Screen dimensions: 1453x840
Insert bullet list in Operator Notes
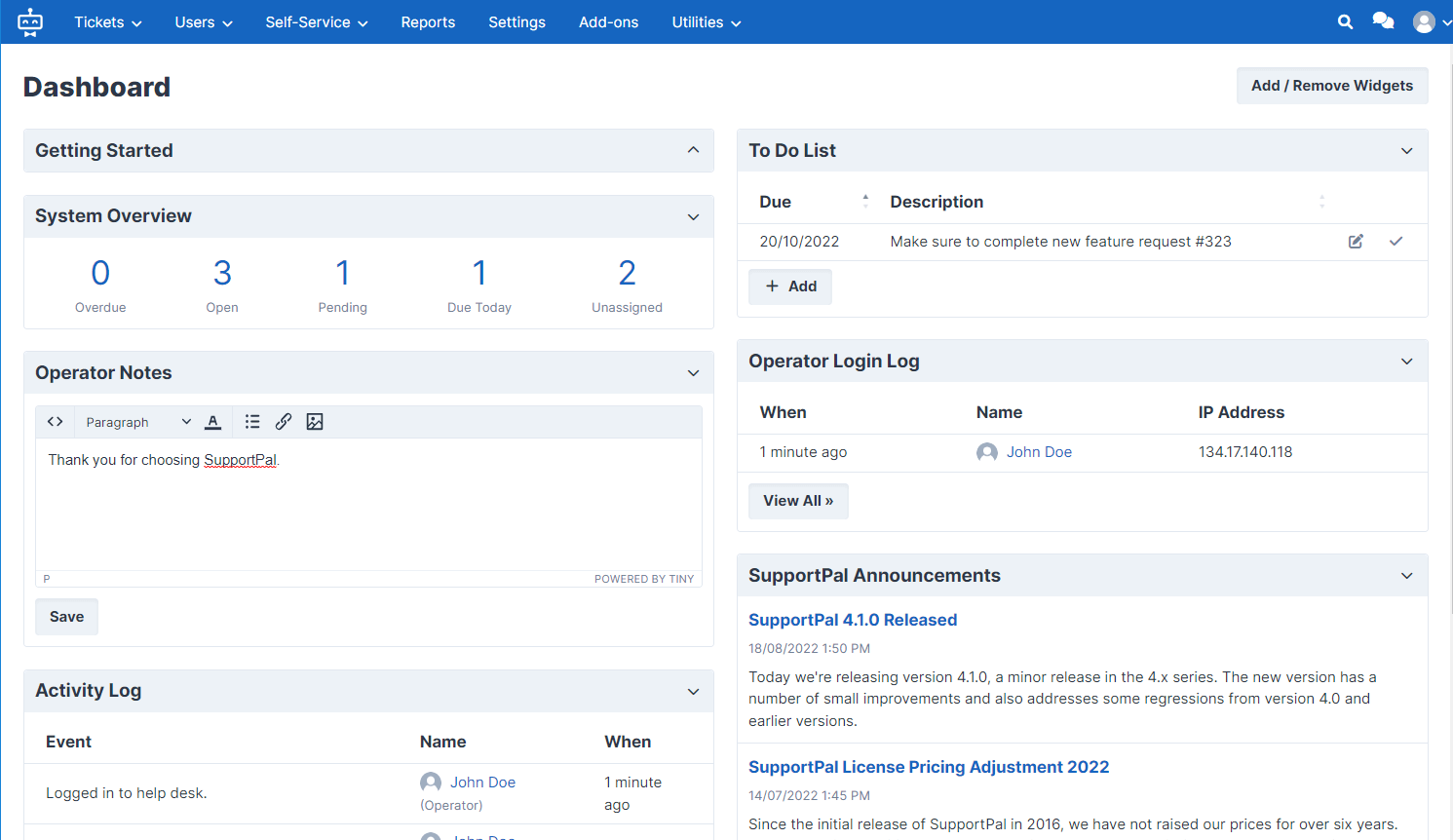pyautogui.click(x=252, y=422)
